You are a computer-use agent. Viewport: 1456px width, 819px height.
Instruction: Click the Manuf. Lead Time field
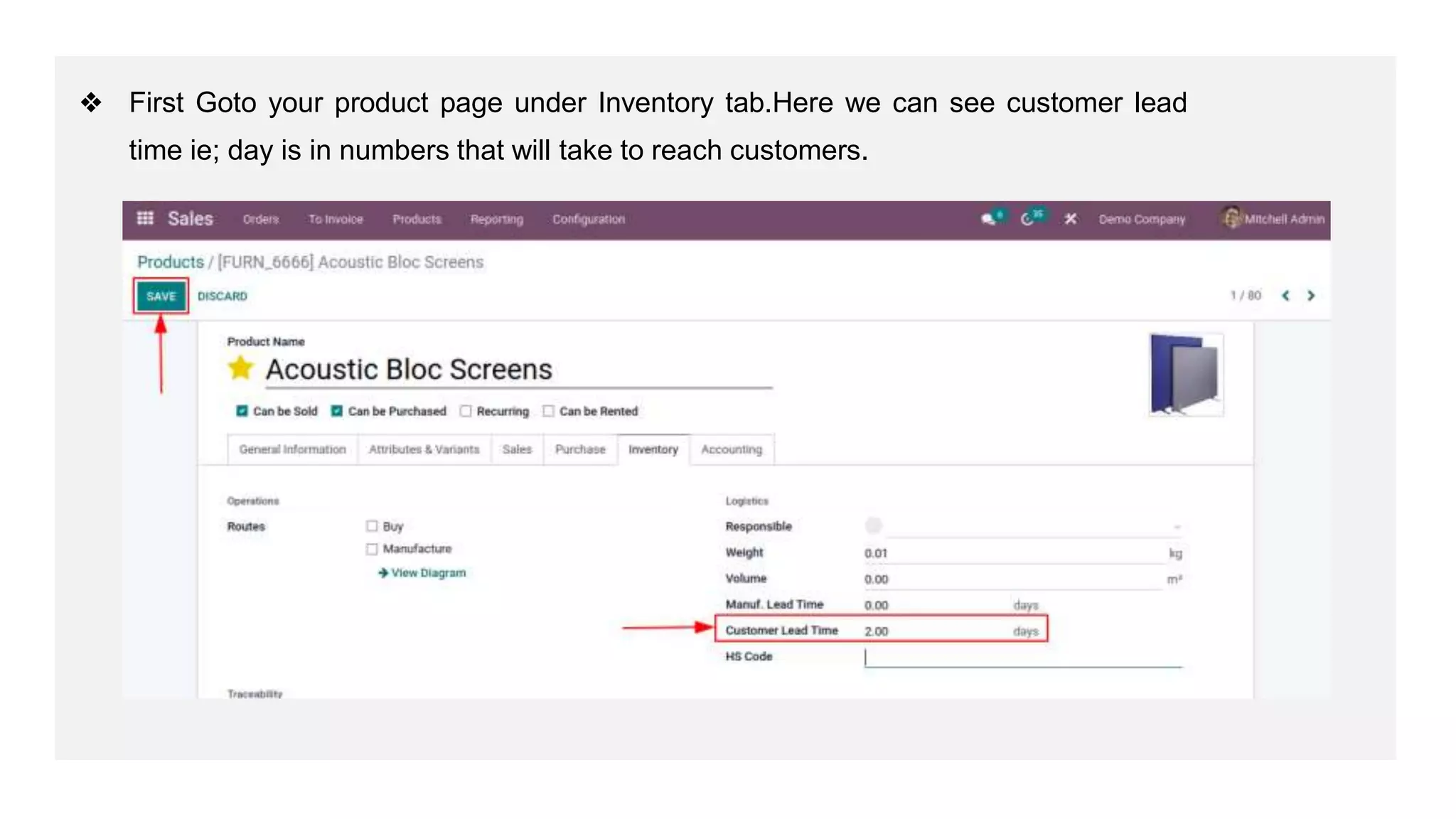click(936, 605)
